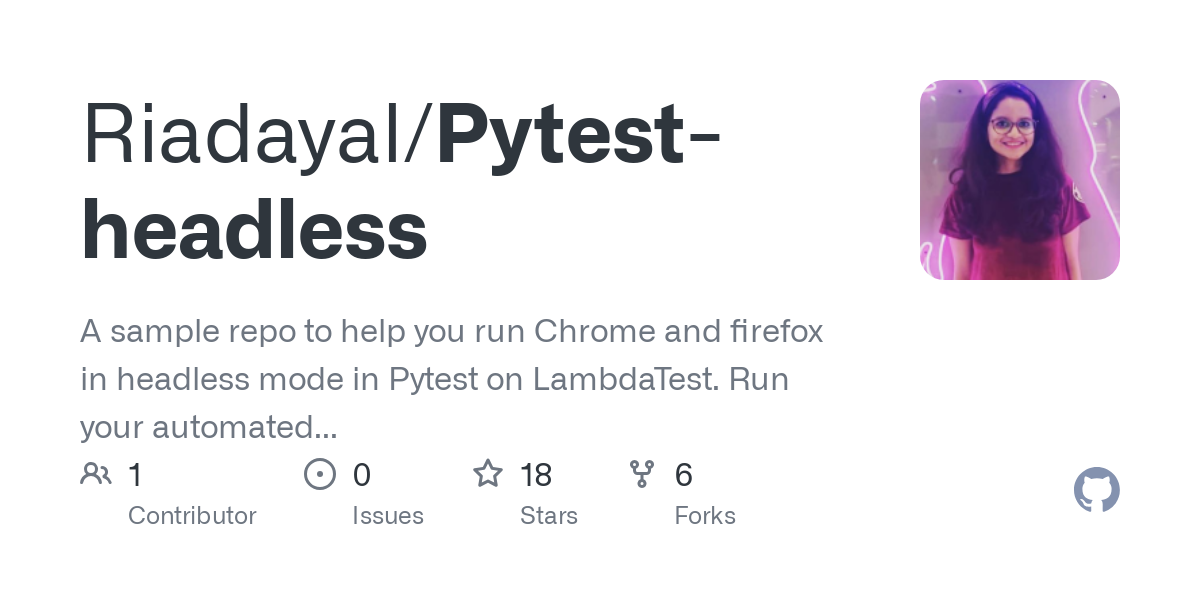Click the contributor count number 1

coord(135,475)
